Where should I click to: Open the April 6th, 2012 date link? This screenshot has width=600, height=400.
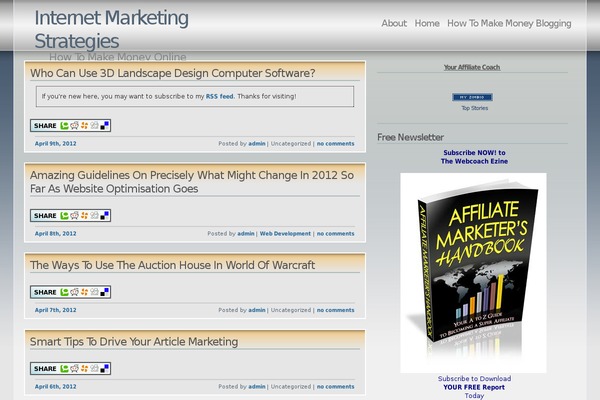click(x=55, y=387)
